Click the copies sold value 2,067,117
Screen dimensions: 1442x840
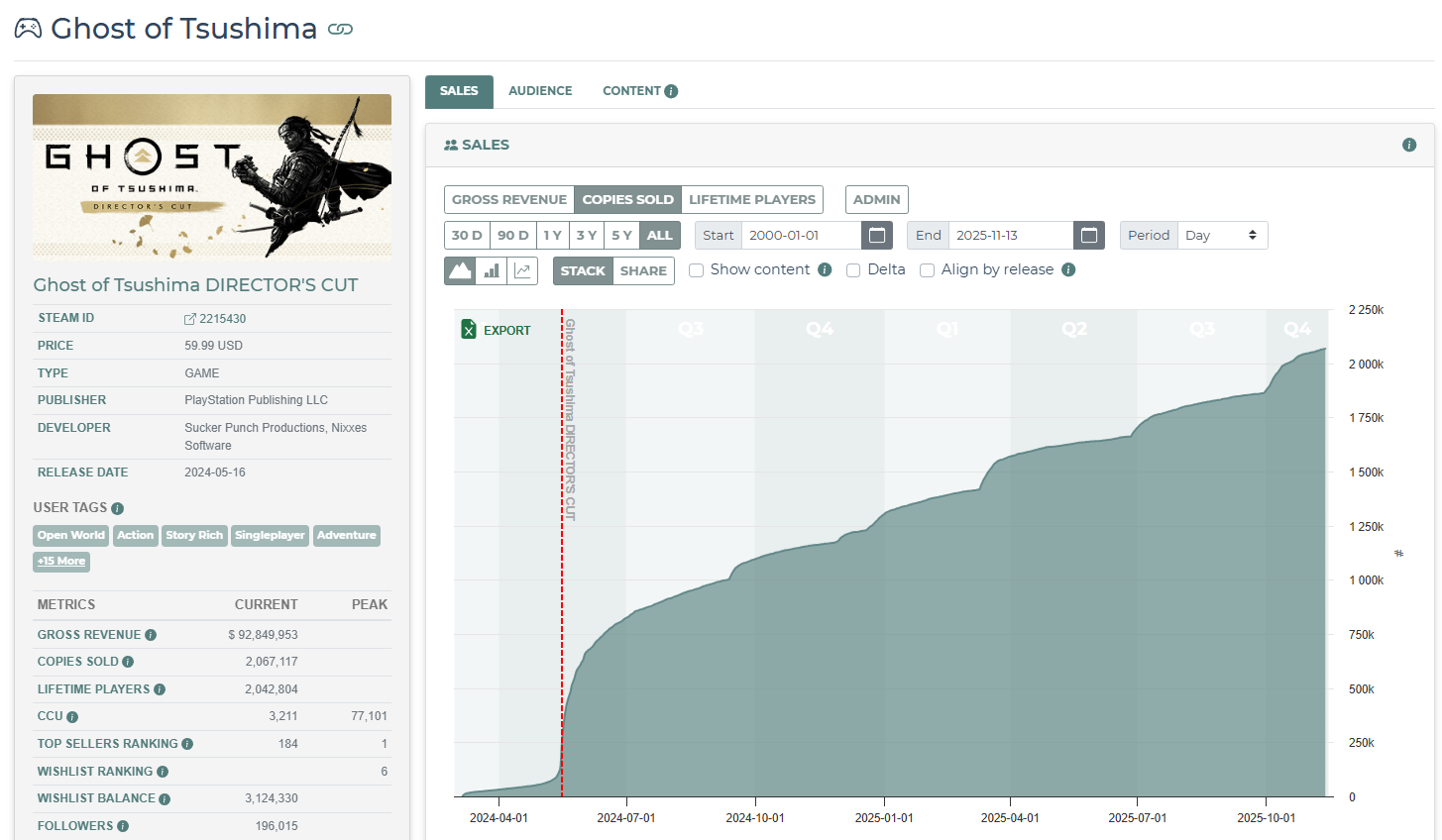click(272, 662)
